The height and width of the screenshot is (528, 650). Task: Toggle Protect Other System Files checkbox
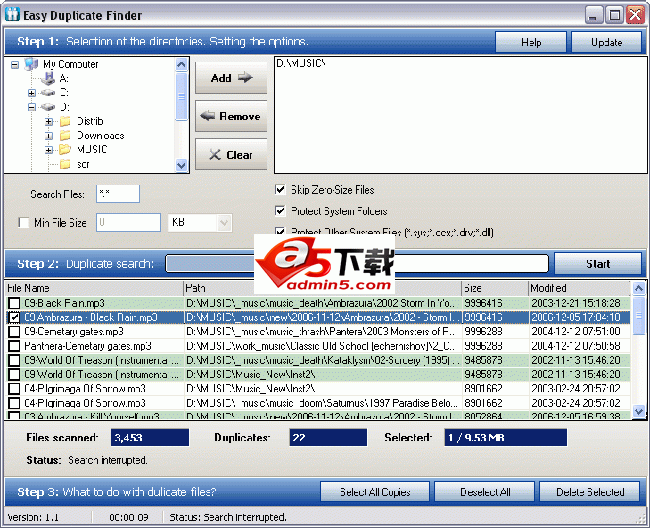pyautogui.click(x=280, y=231)
